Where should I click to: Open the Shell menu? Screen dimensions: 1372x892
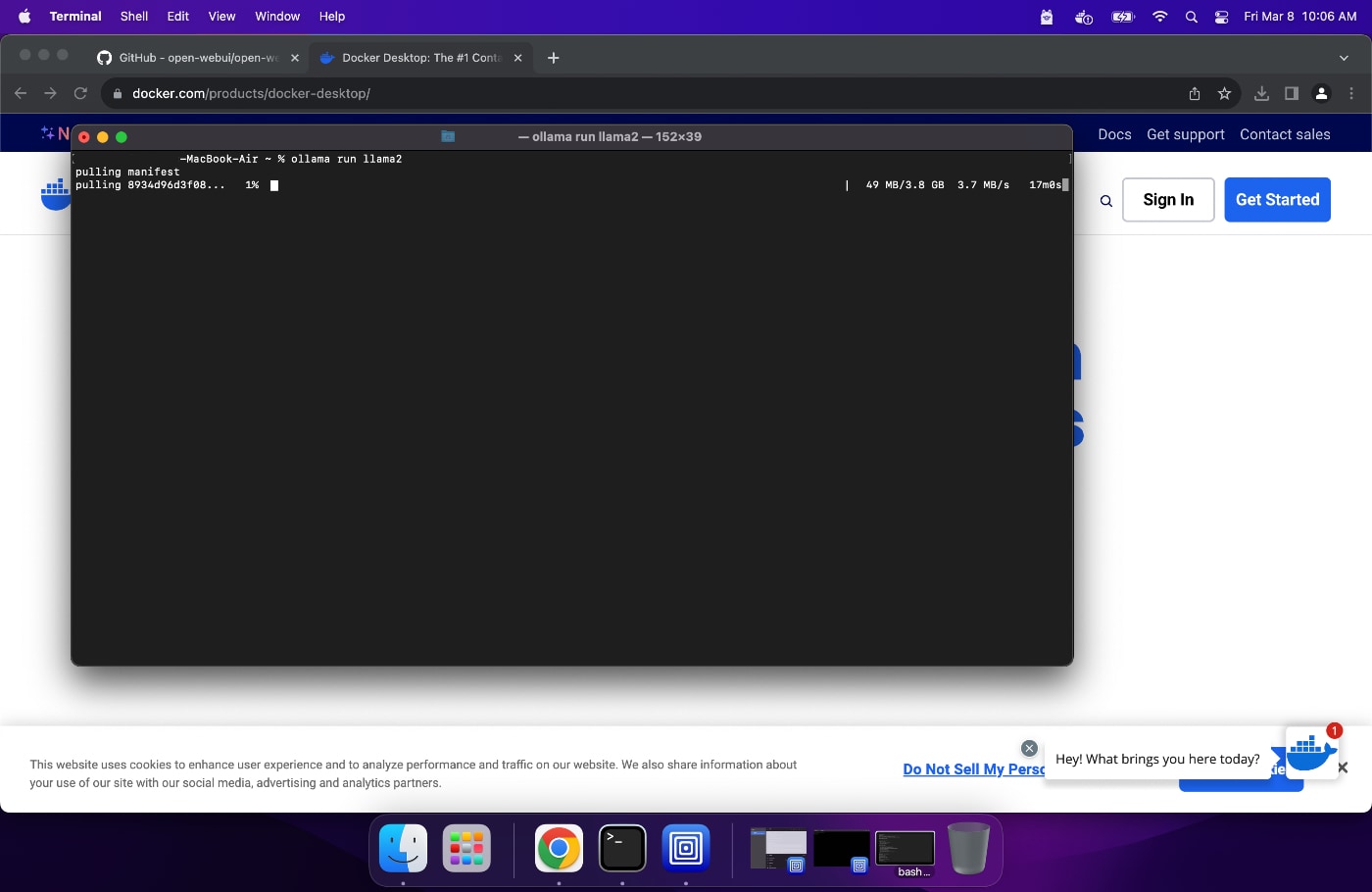[x=133, y=16]
